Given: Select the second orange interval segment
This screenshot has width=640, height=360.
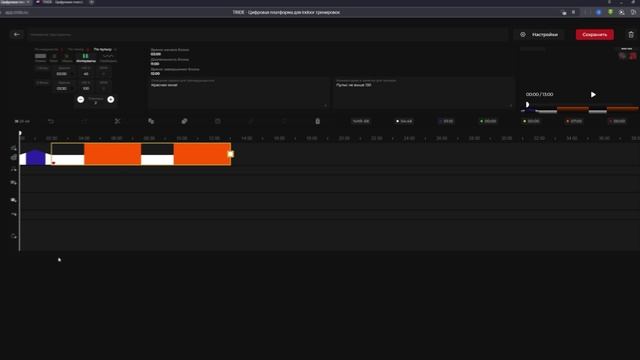Looking at the screenshot, I should point(202,154).
